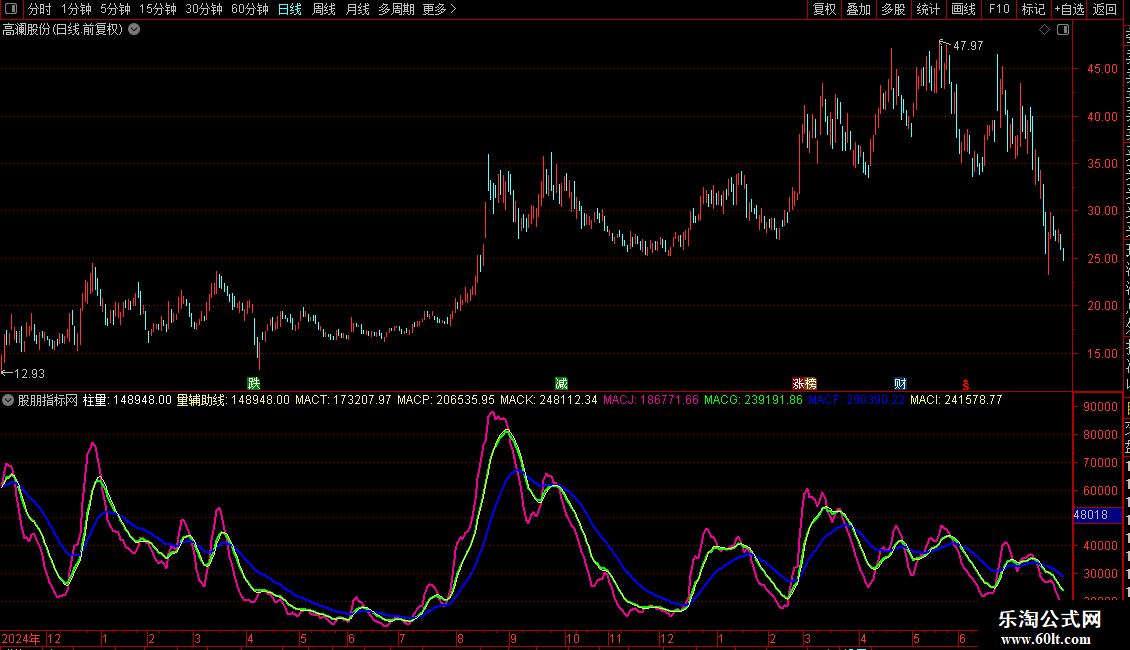Click the red dollar sign marker
1130x650 pixels.
pyautogui.click(x=966, y=385)
